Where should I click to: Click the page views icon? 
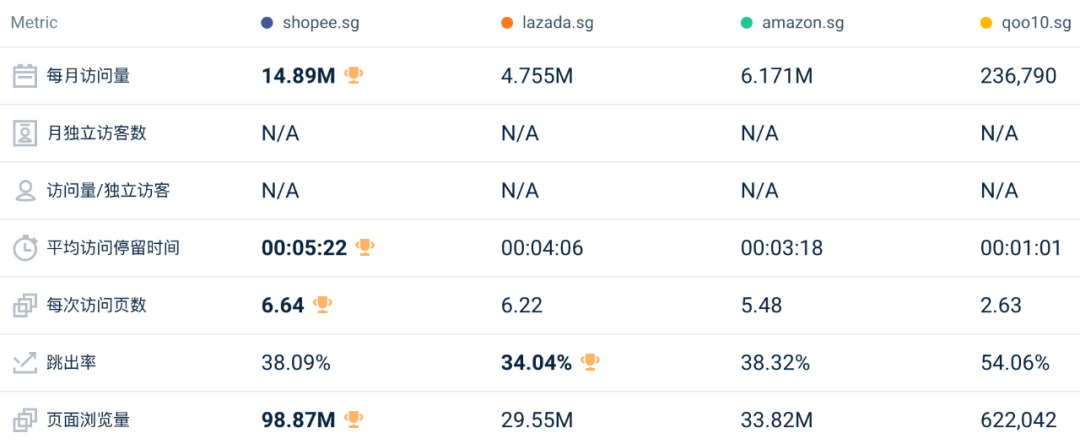[x=25, y=421]
